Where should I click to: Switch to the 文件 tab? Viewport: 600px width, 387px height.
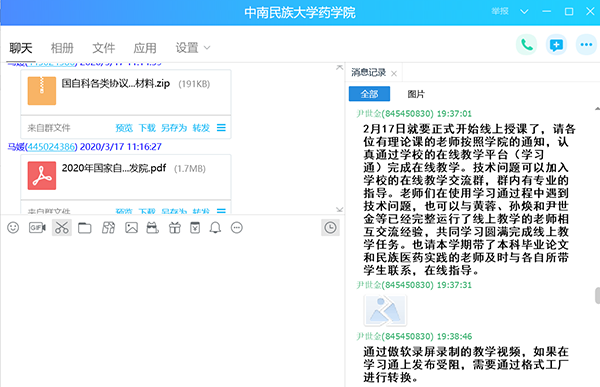click(x=103, y=48)
